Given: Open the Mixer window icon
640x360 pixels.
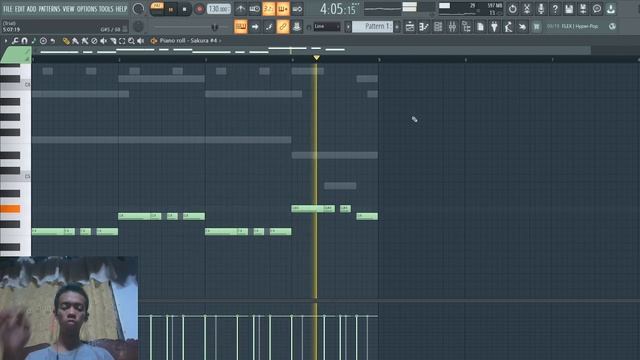Looking at the screenshot, I should 452,27.
